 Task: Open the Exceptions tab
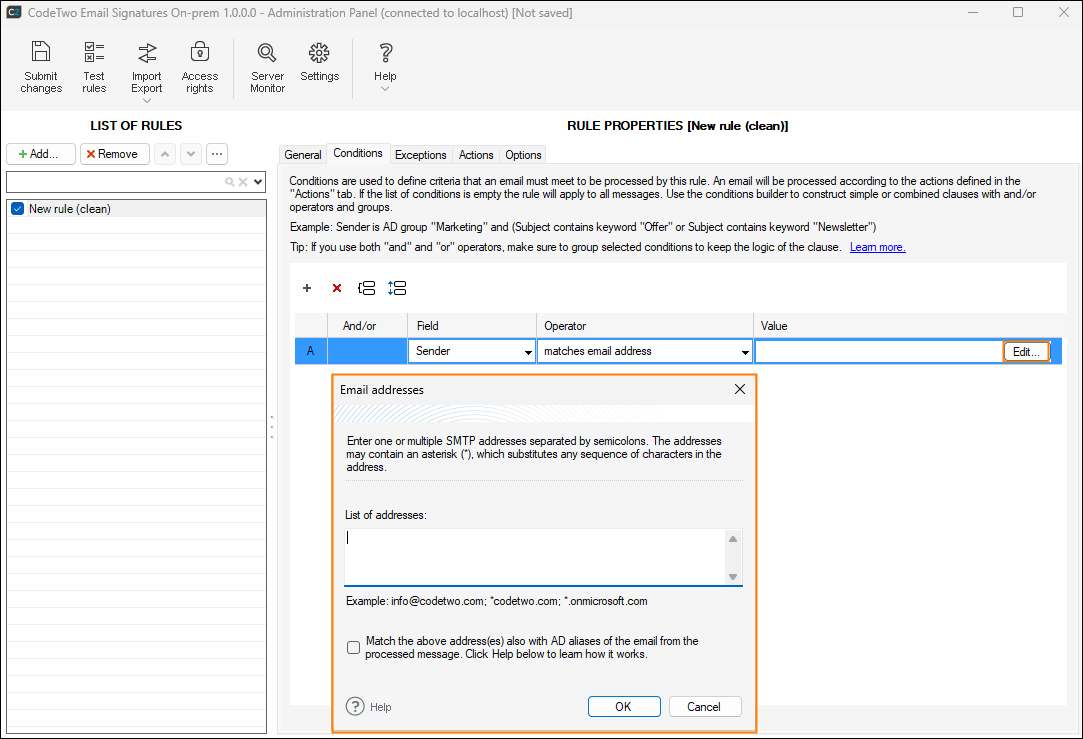pyautogui.click(x=420, y=155)
